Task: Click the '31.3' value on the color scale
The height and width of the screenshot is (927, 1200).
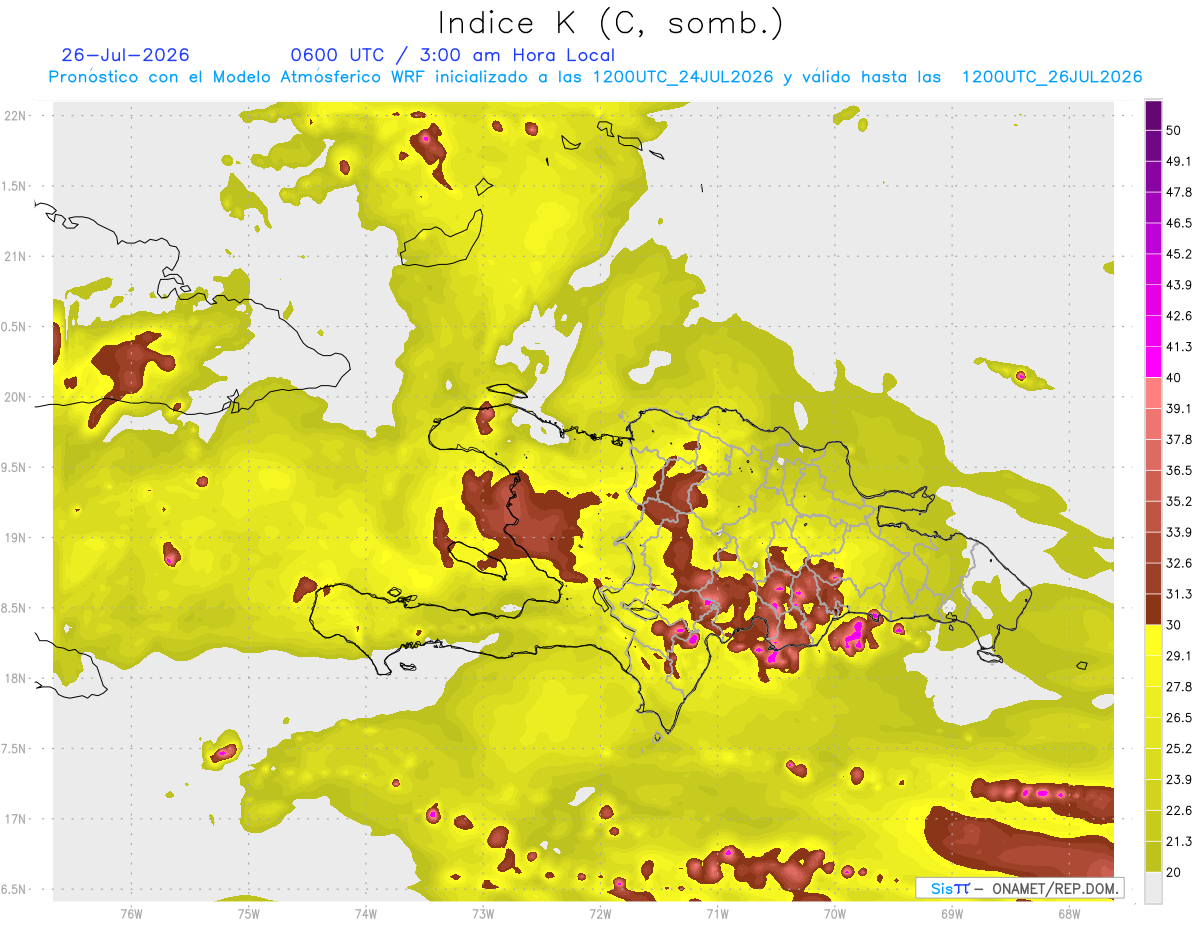Action: 1178,595
